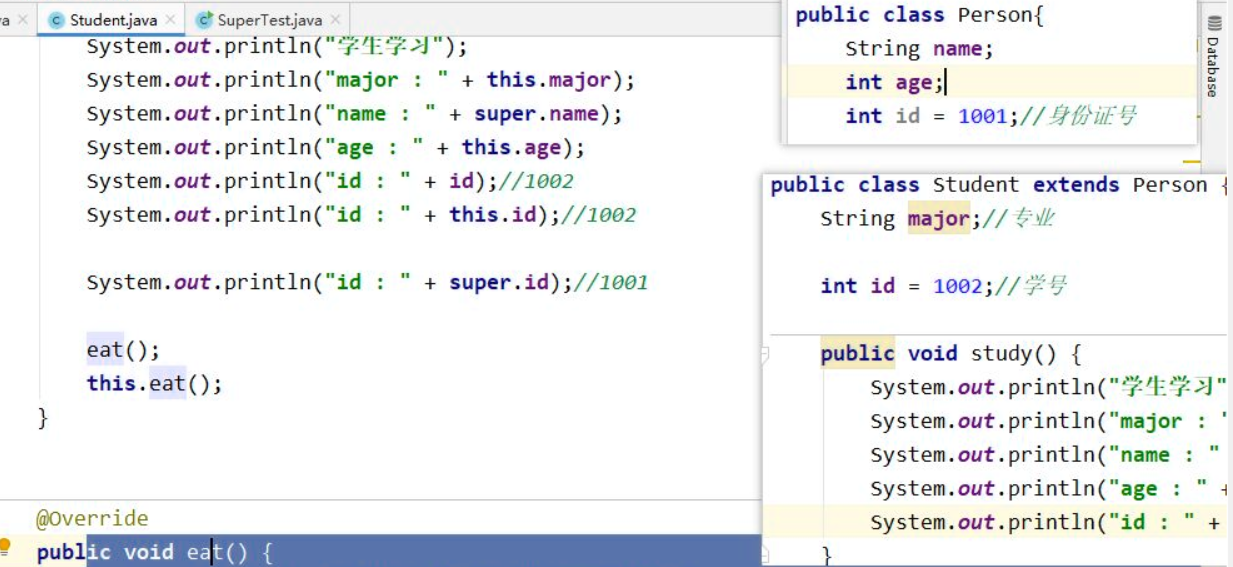This screenshot has width=1233, height=567.
Task: Open the Database tool window
Action: pos(1213,57)
